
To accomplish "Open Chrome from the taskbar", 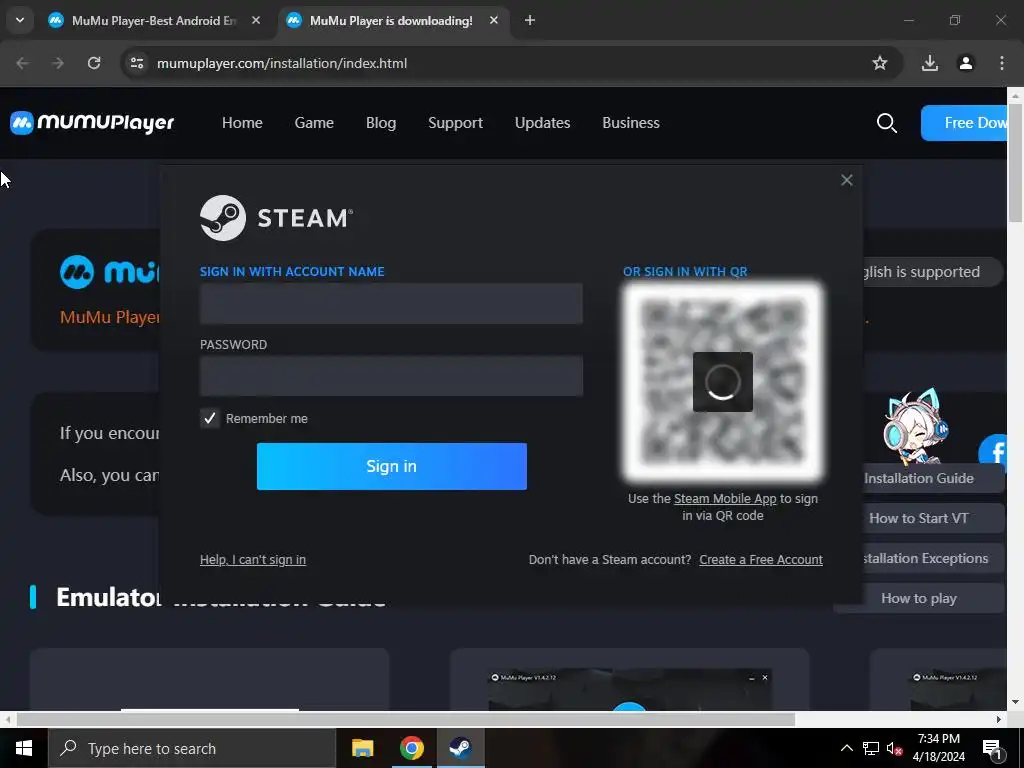I will pos(411,748).
